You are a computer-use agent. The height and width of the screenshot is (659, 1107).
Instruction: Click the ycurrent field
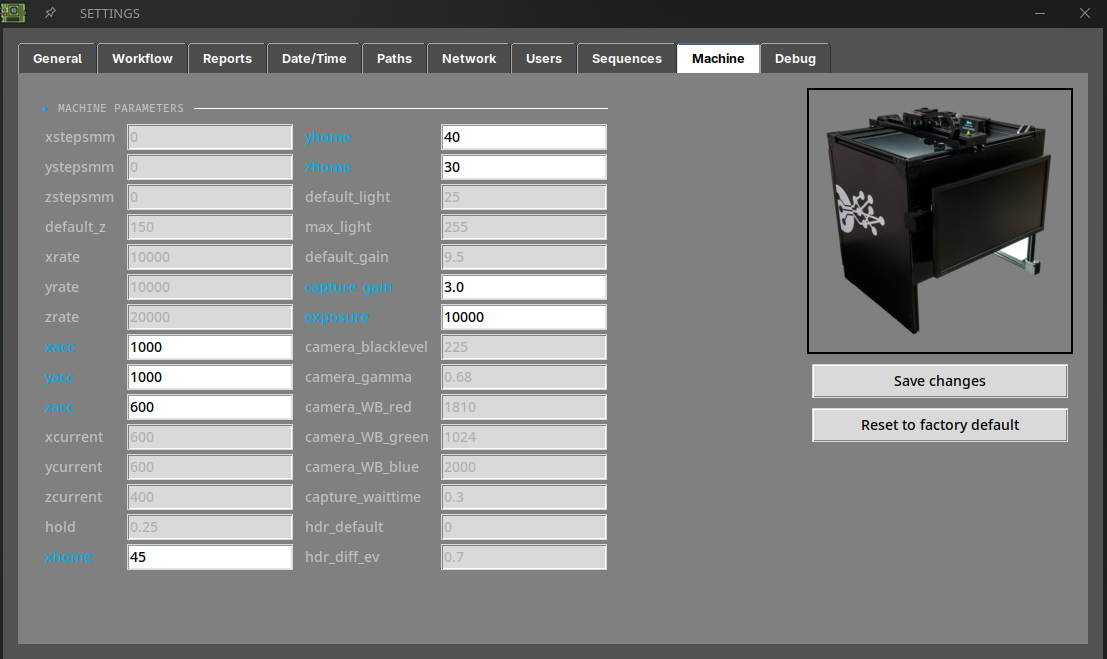tap(210, 467)
